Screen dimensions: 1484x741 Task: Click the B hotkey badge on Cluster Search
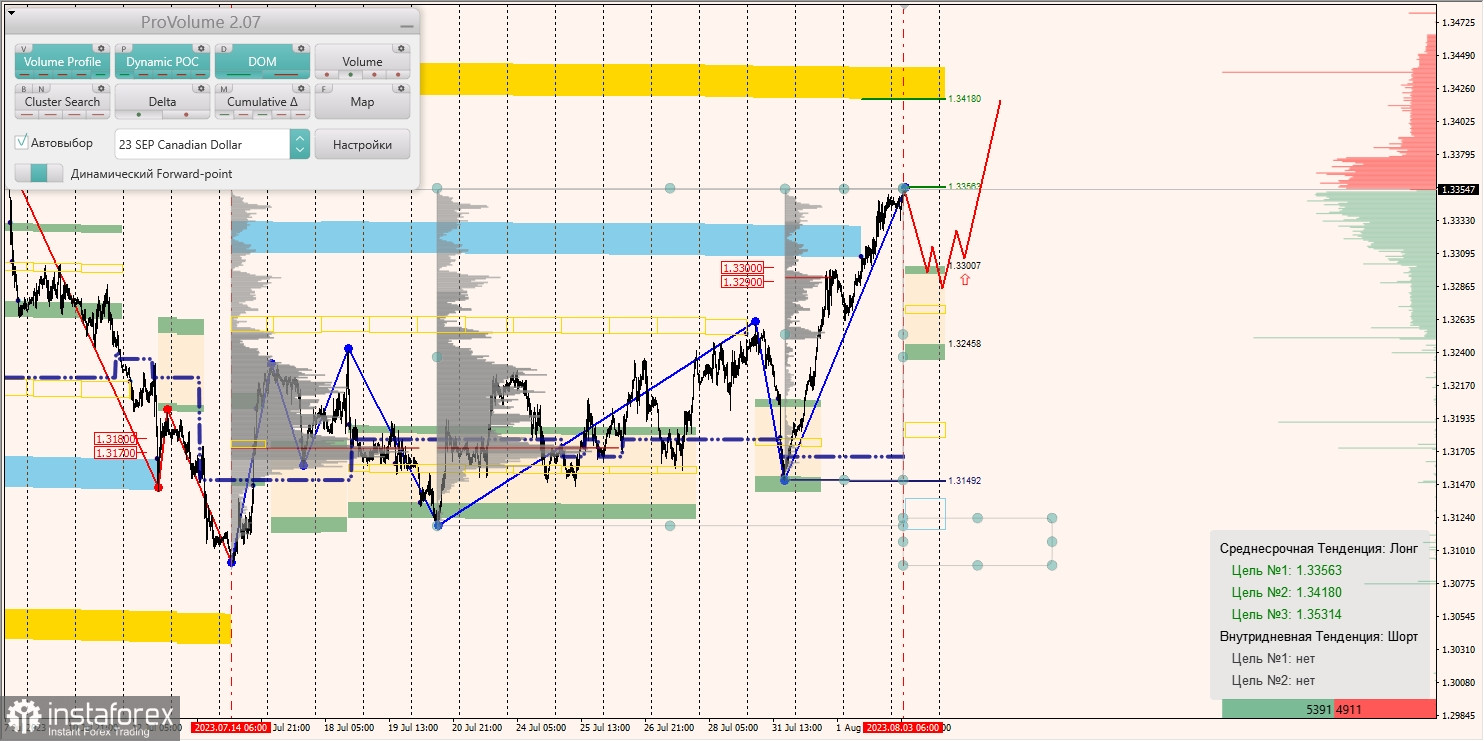click(24, 88)
